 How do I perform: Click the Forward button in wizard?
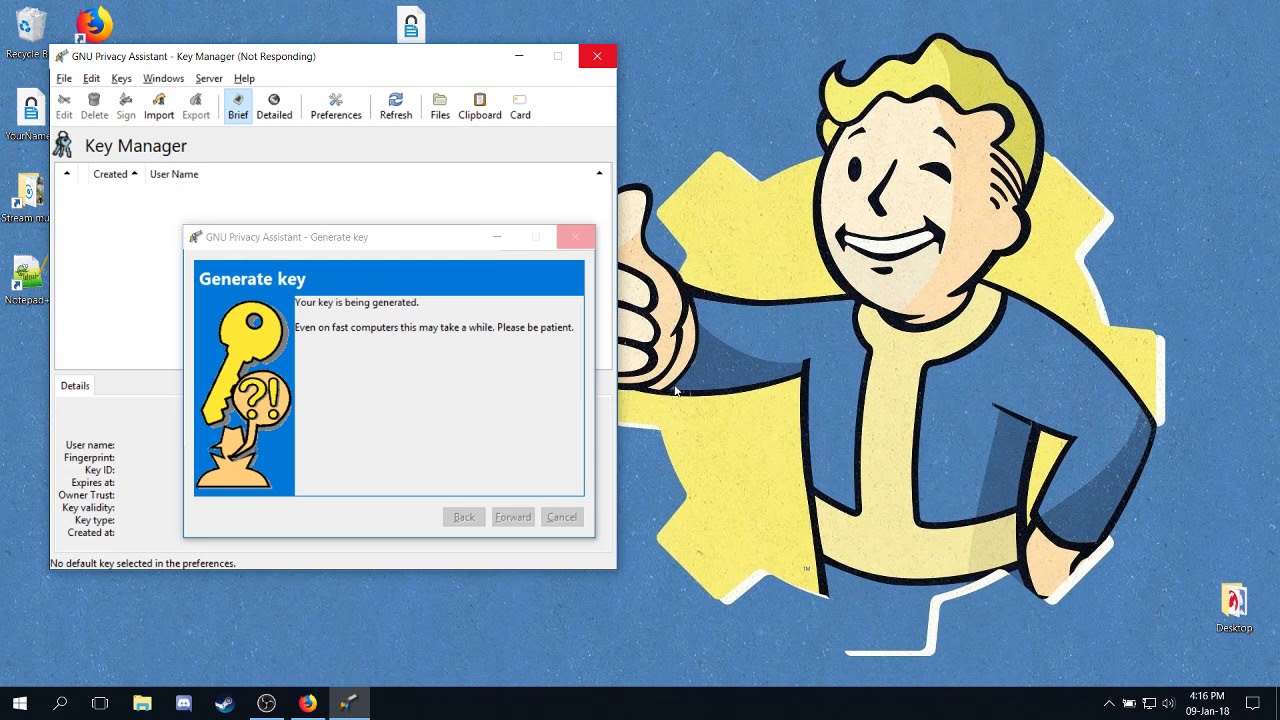pyautogui.click(x=513, y=517)
